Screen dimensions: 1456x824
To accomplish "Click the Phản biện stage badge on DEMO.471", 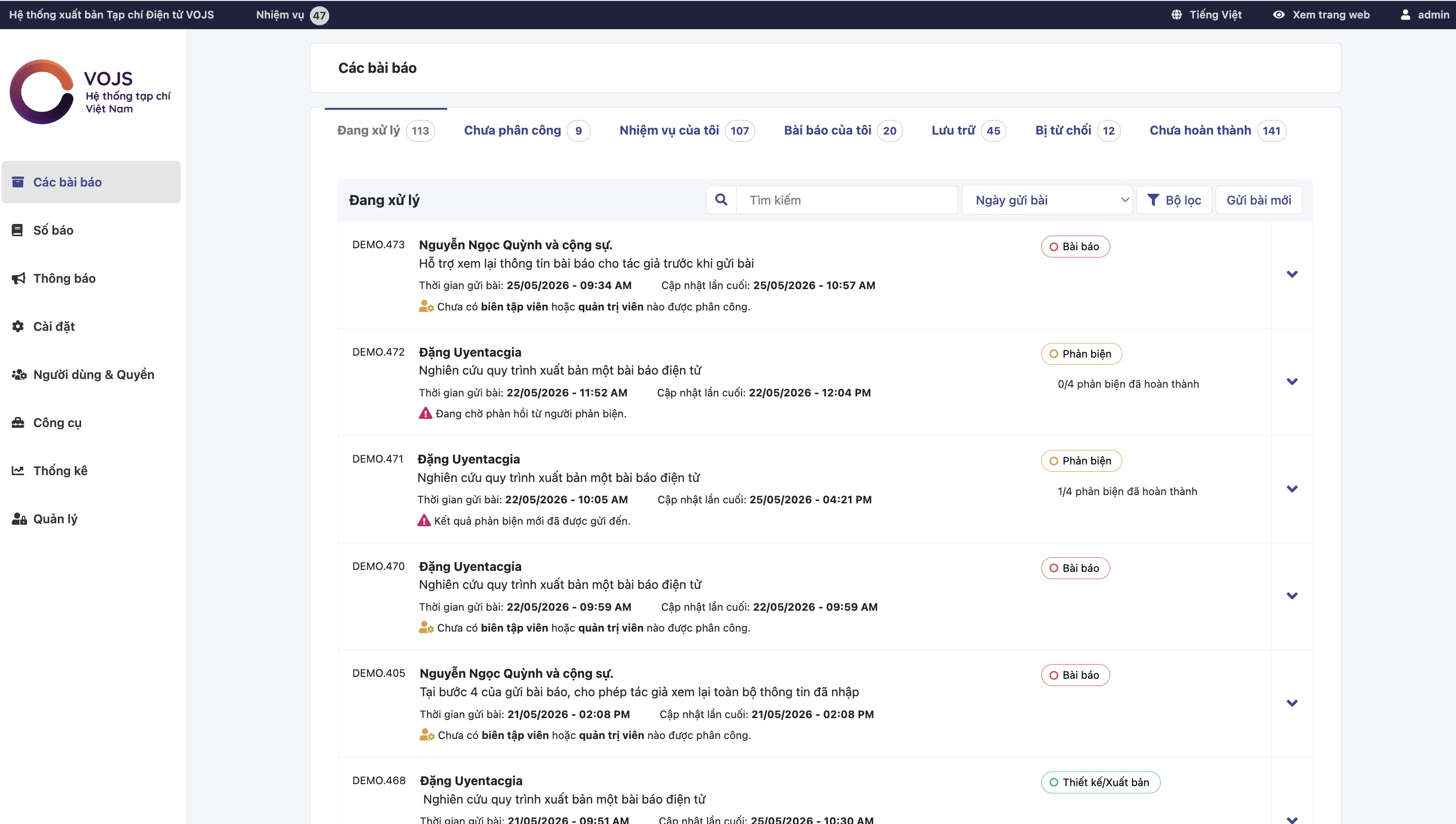I will 1082,461.
